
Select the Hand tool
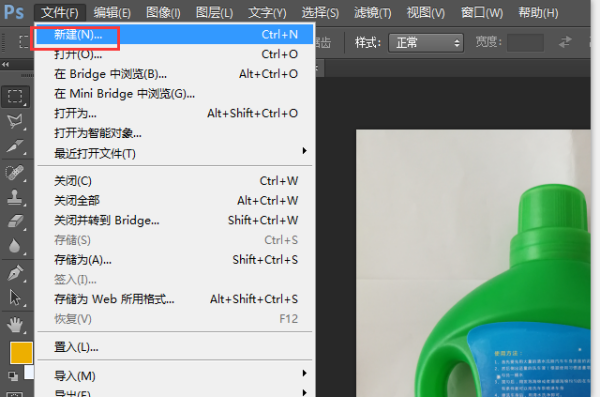click(15, 325)
